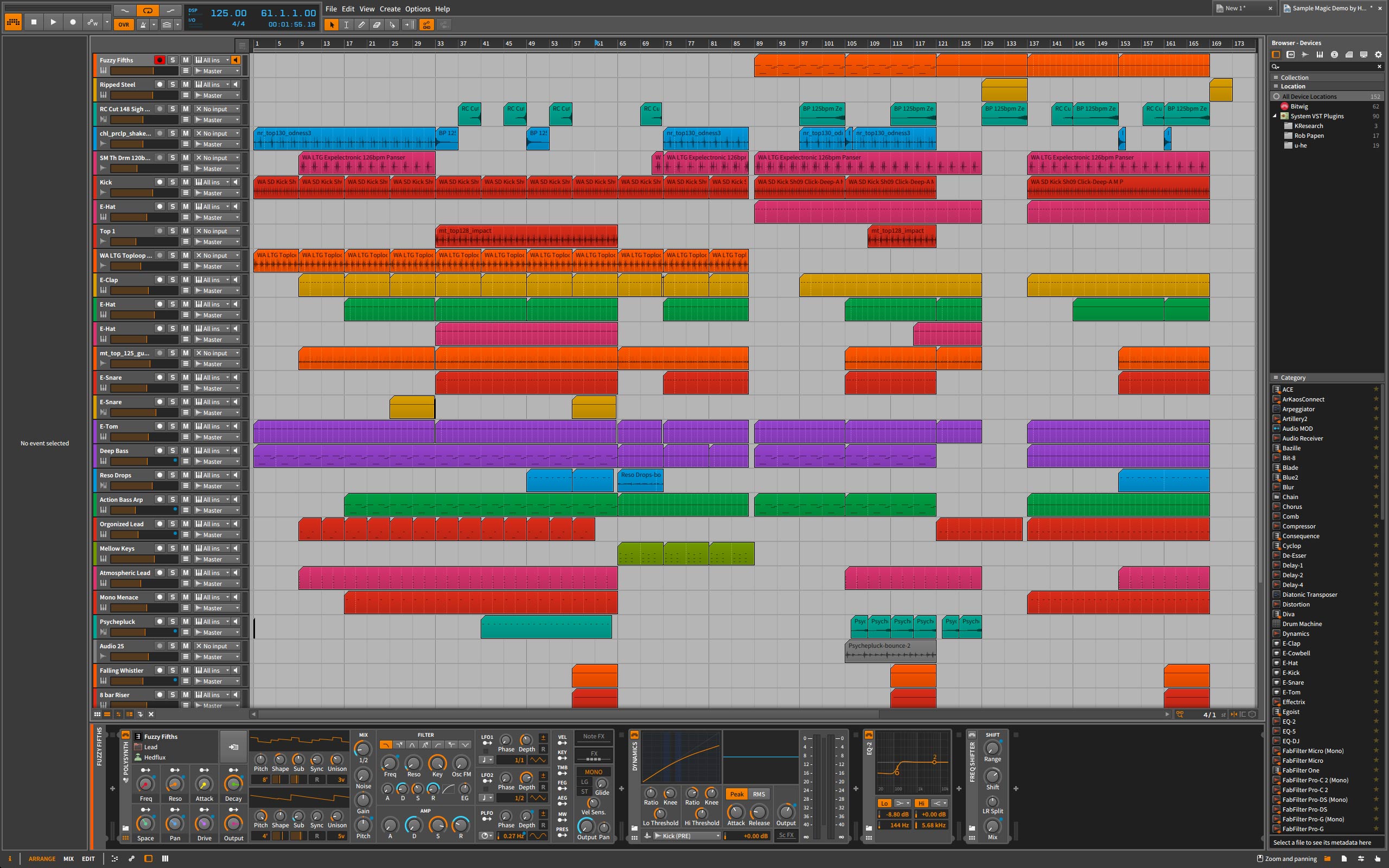The width and height of the screenshot is (1389, 868).
Task: Toggle automation follows clips icon
Action: 426,25
